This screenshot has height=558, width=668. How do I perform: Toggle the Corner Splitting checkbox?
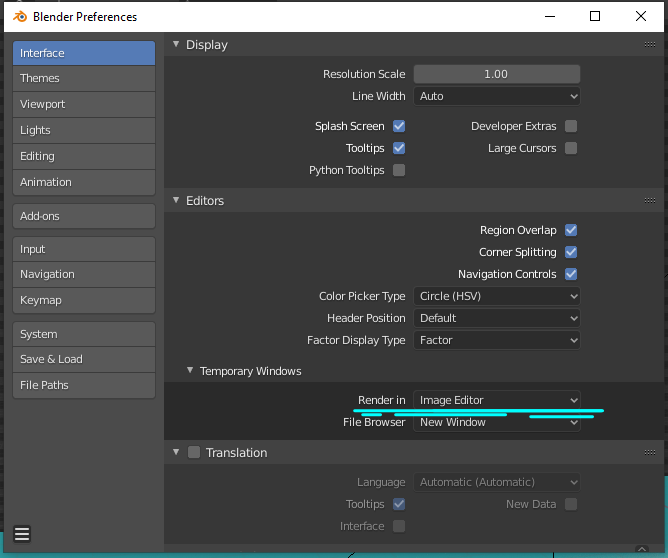(x=571, y=252)
